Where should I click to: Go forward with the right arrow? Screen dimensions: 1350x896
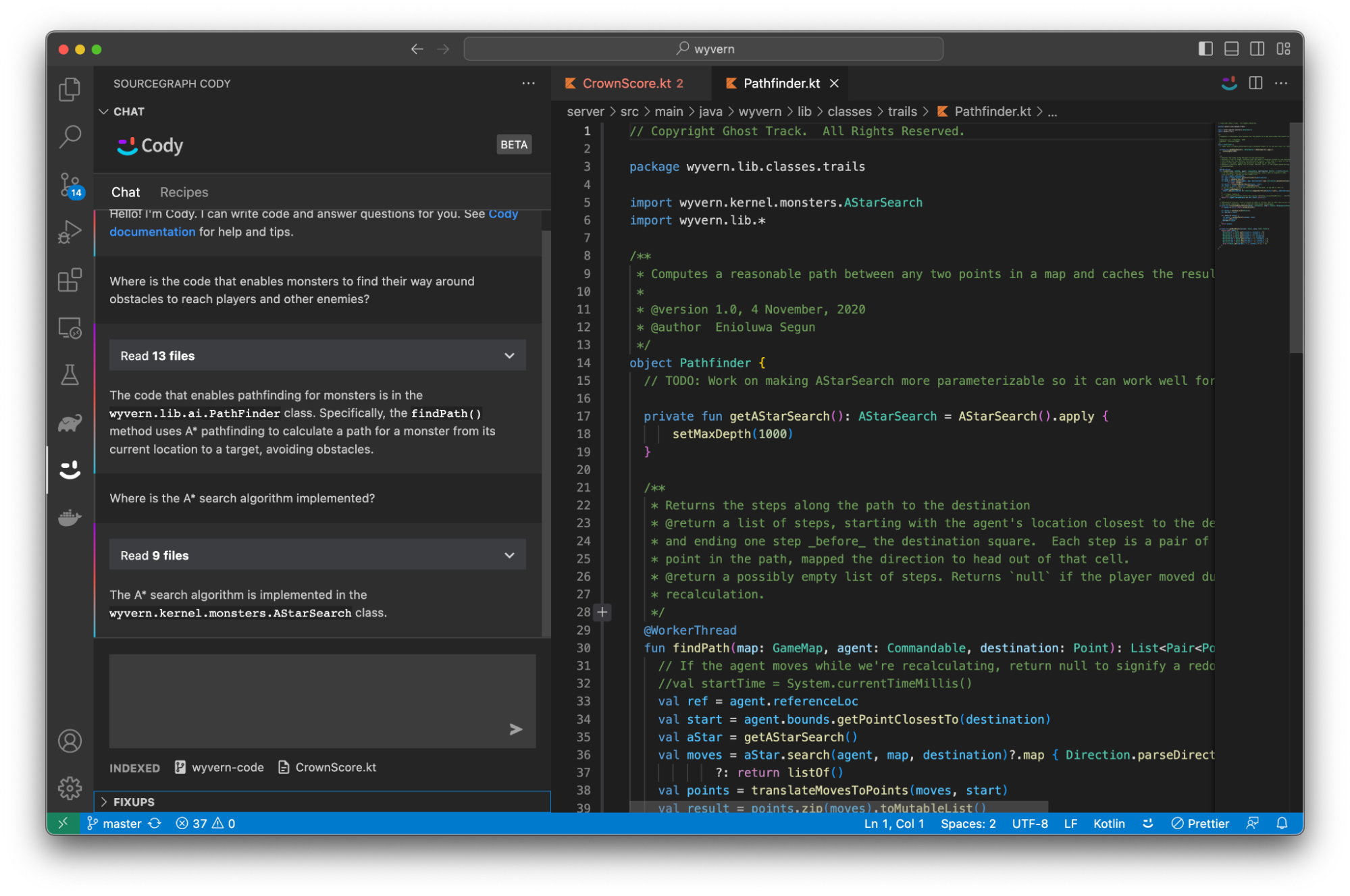443,49
